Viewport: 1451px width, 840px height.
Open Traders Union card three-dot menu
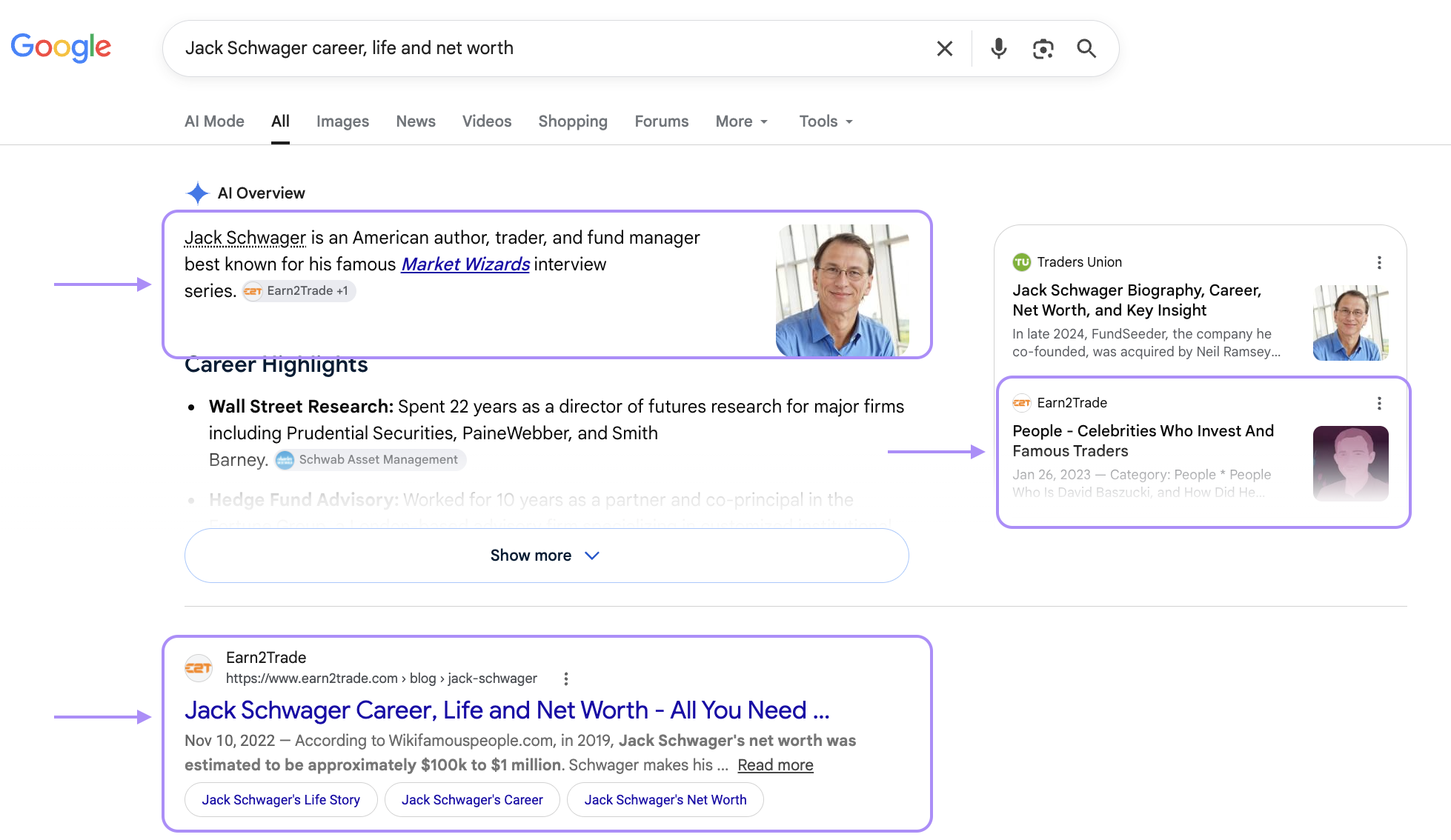(x=1379, y=262)
